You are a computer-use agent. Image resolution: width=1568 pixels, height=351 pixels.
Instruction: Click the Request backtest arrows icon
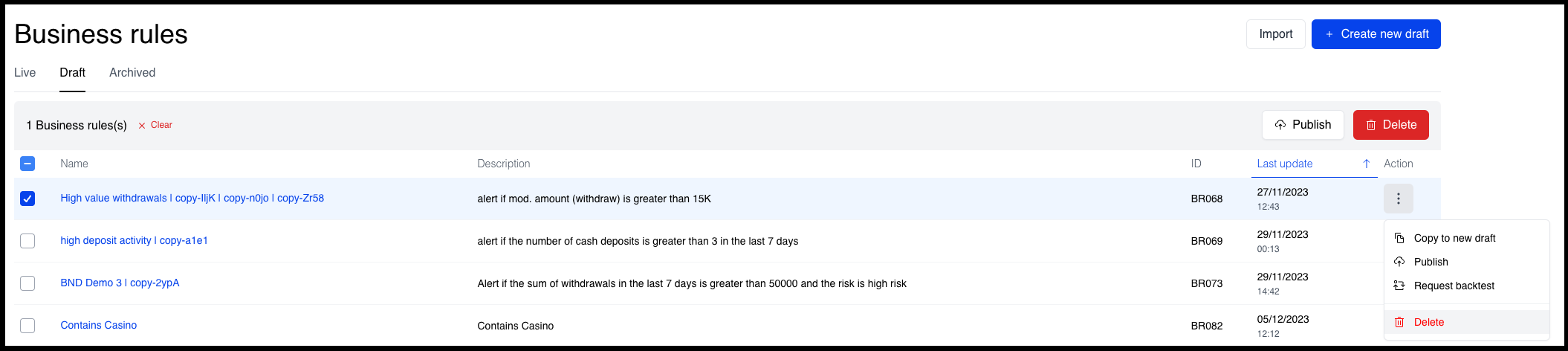(x=1399, y=286)
